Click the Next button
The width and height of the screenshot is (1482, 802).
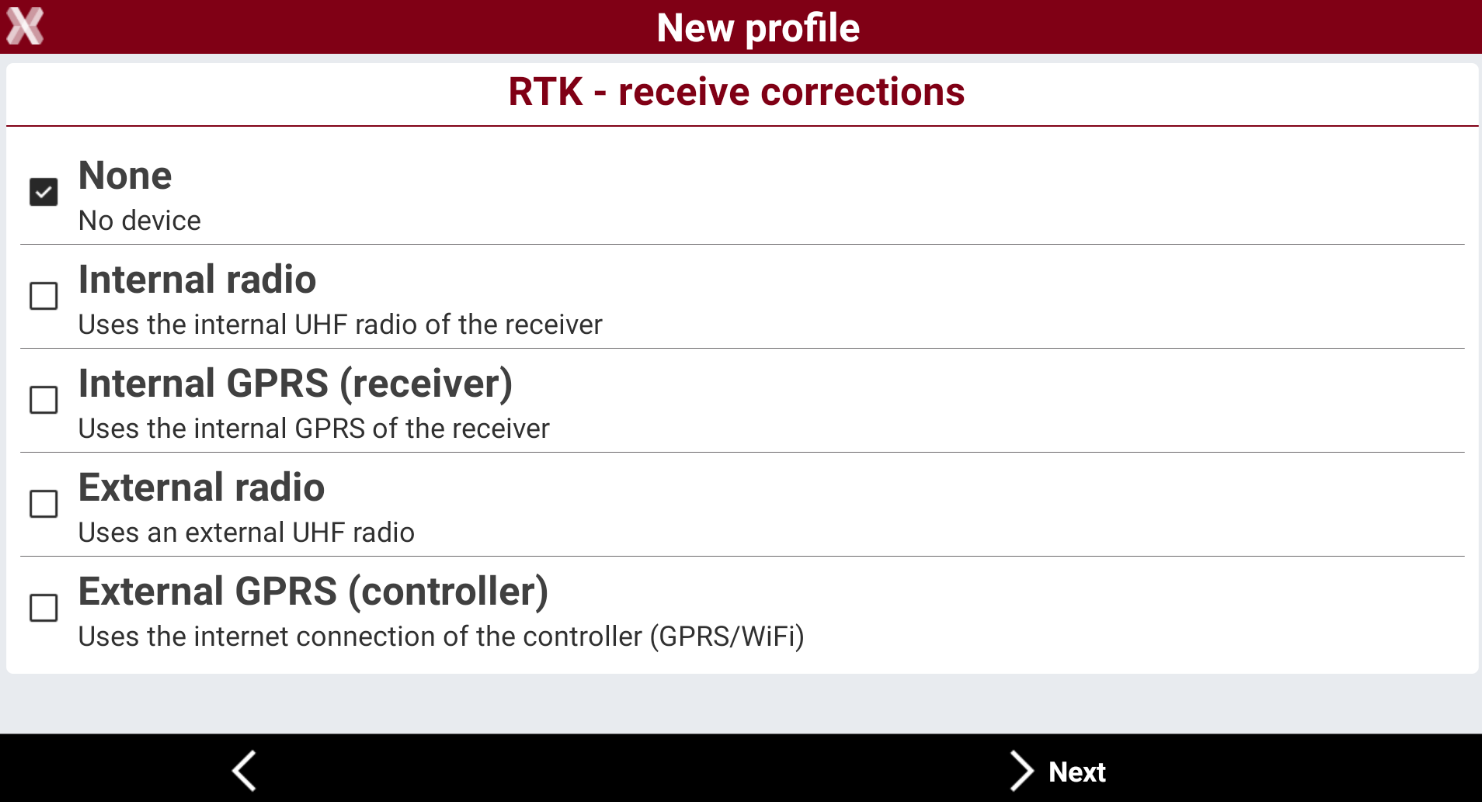point(1057,771)
